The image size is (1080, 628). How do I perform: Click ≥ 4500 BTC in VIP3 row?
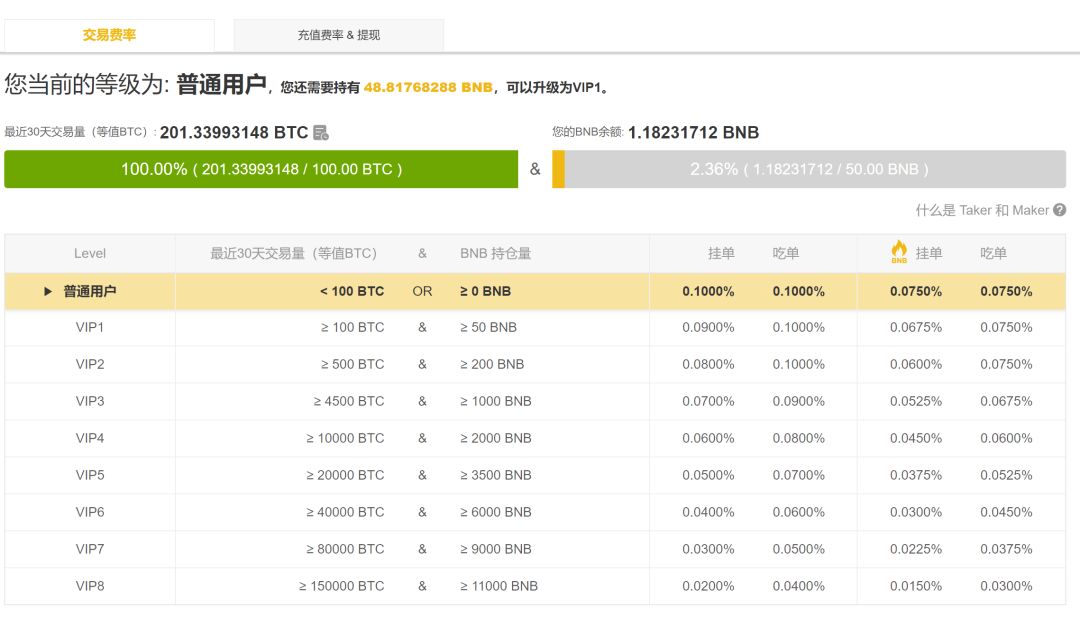pos(349,401)
